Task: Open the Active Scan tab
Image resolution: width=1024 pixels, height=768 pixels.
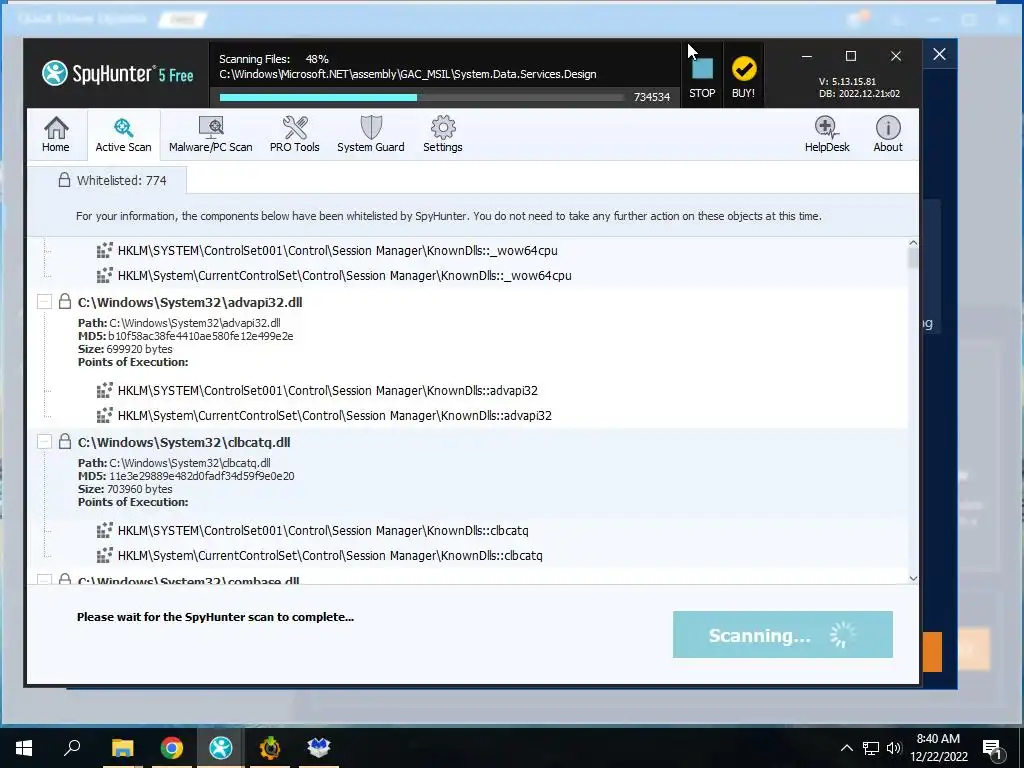Action: [123, 135]
